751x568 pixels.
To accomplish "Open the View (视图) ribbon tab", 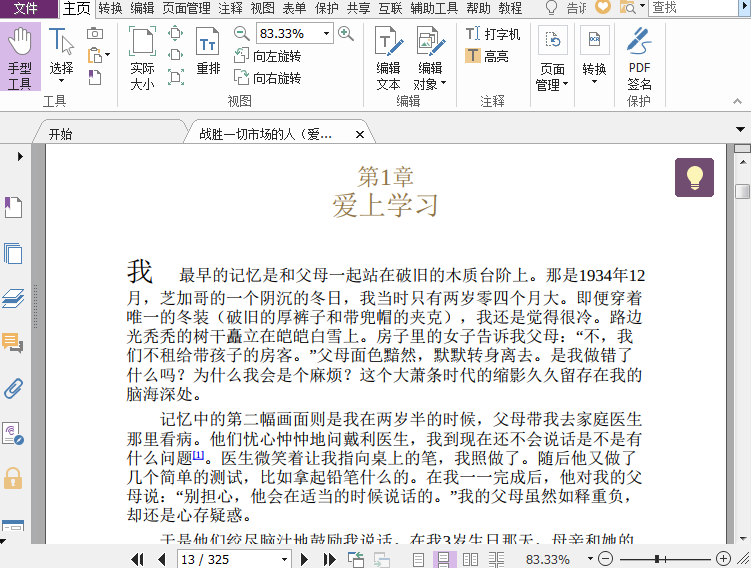I will [262, 8].
